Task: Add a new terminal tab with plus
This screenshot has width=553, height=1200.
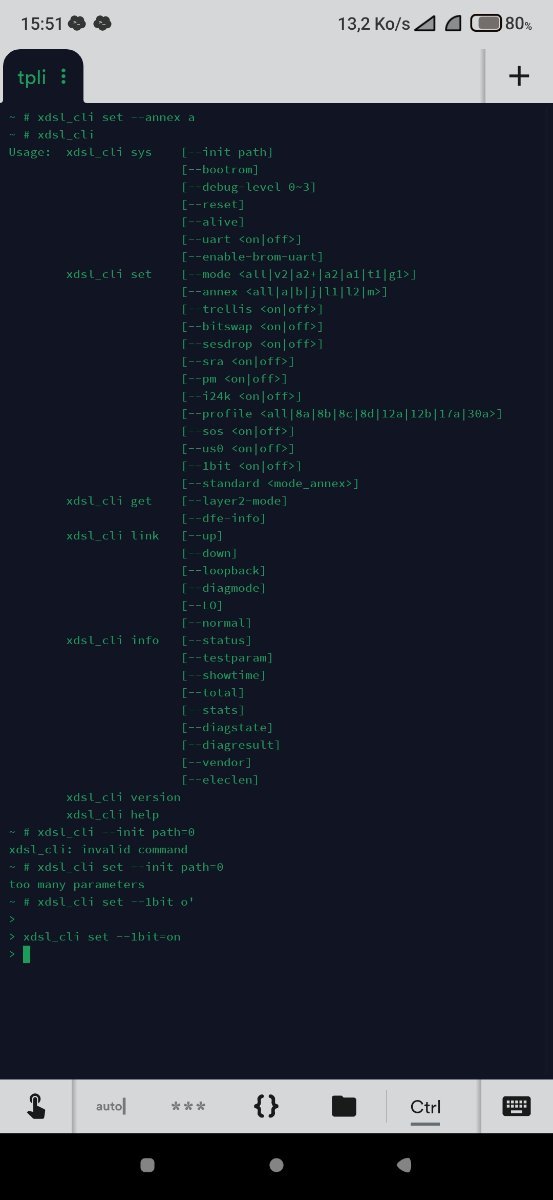Action: point(519,76)
